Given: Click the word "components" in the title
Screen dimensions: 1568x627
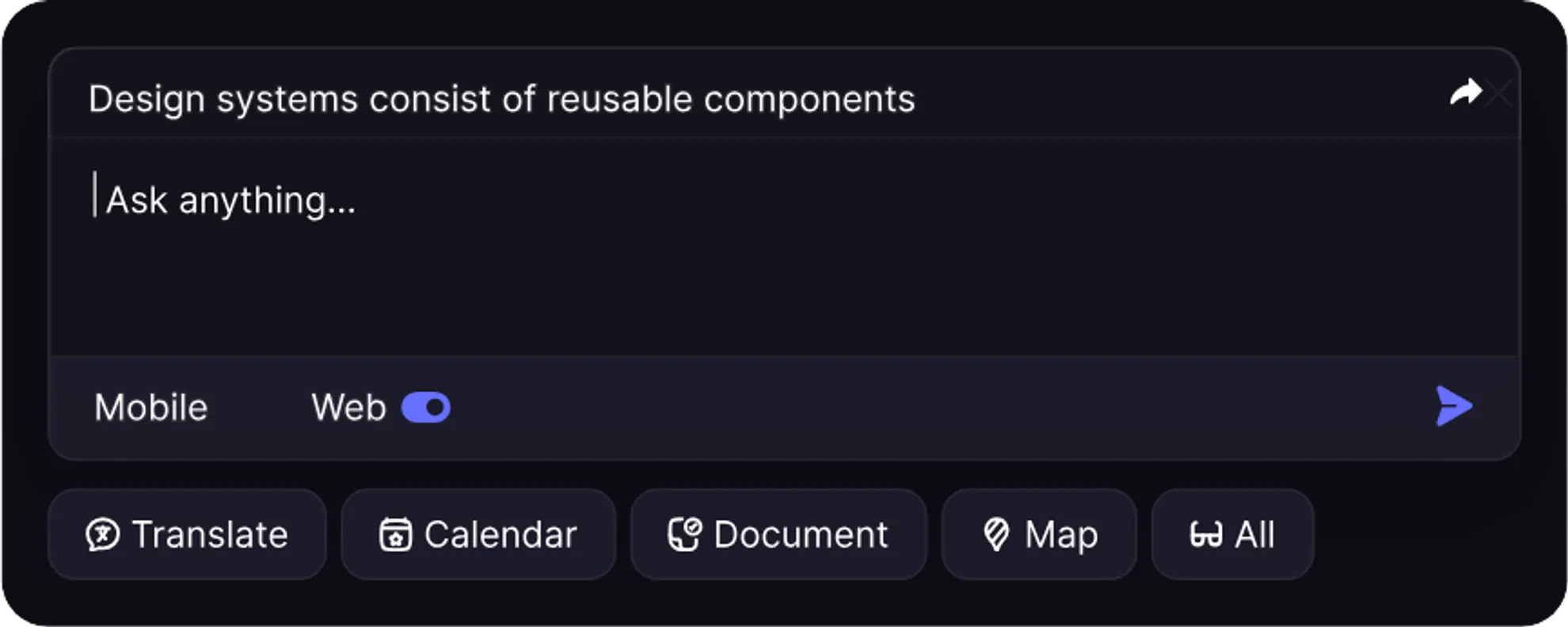Looking at the screenshot, I should click(809, 100).
